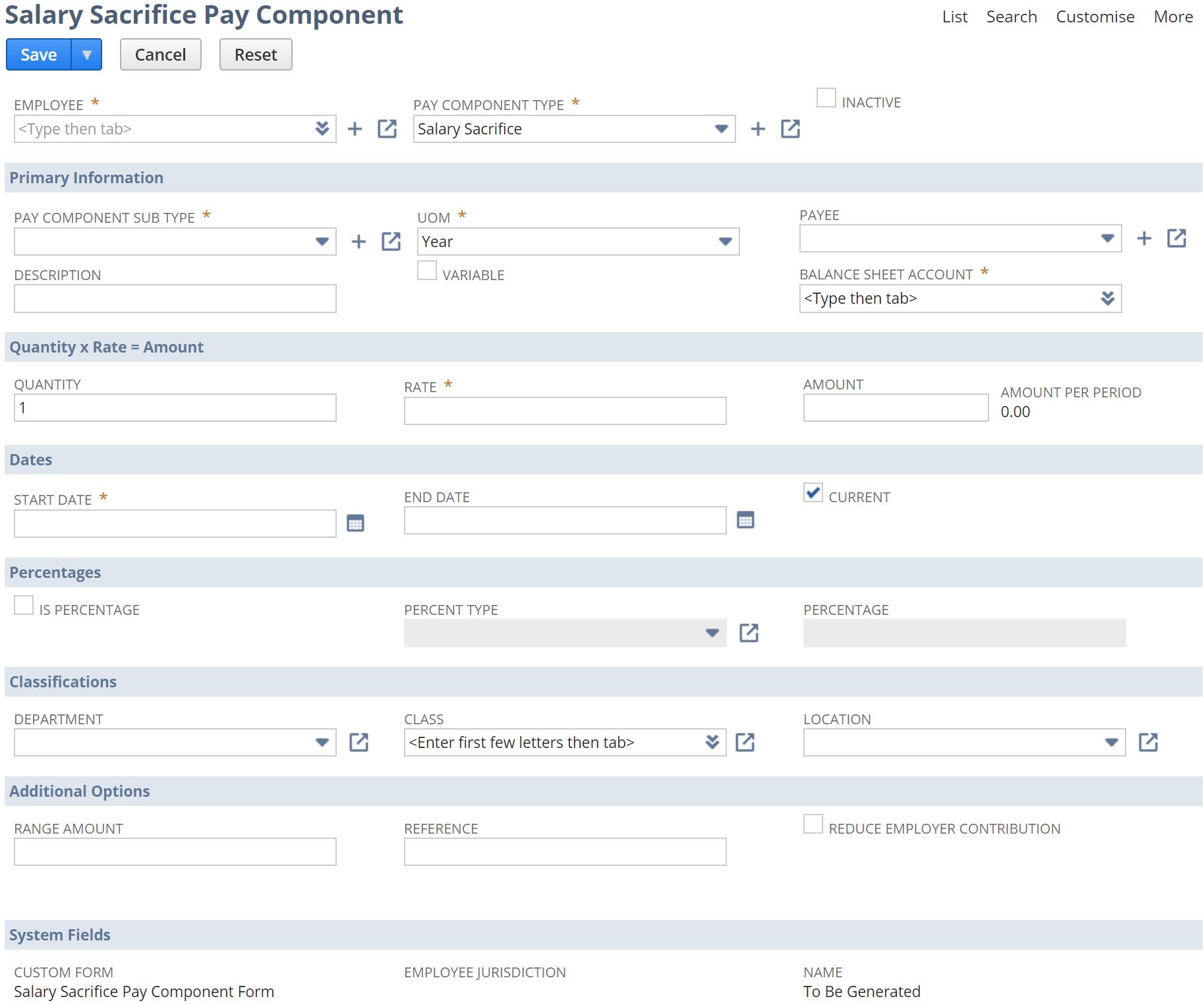The width and height of the screenshot is (1204, 1005).
Task: Click inside the Quantity input field
Action: pos(174,407)
